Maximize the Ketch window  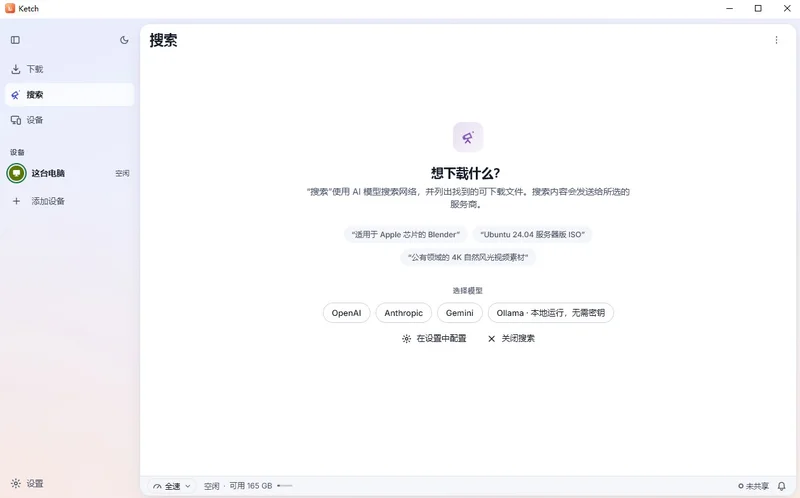(758, 8)
